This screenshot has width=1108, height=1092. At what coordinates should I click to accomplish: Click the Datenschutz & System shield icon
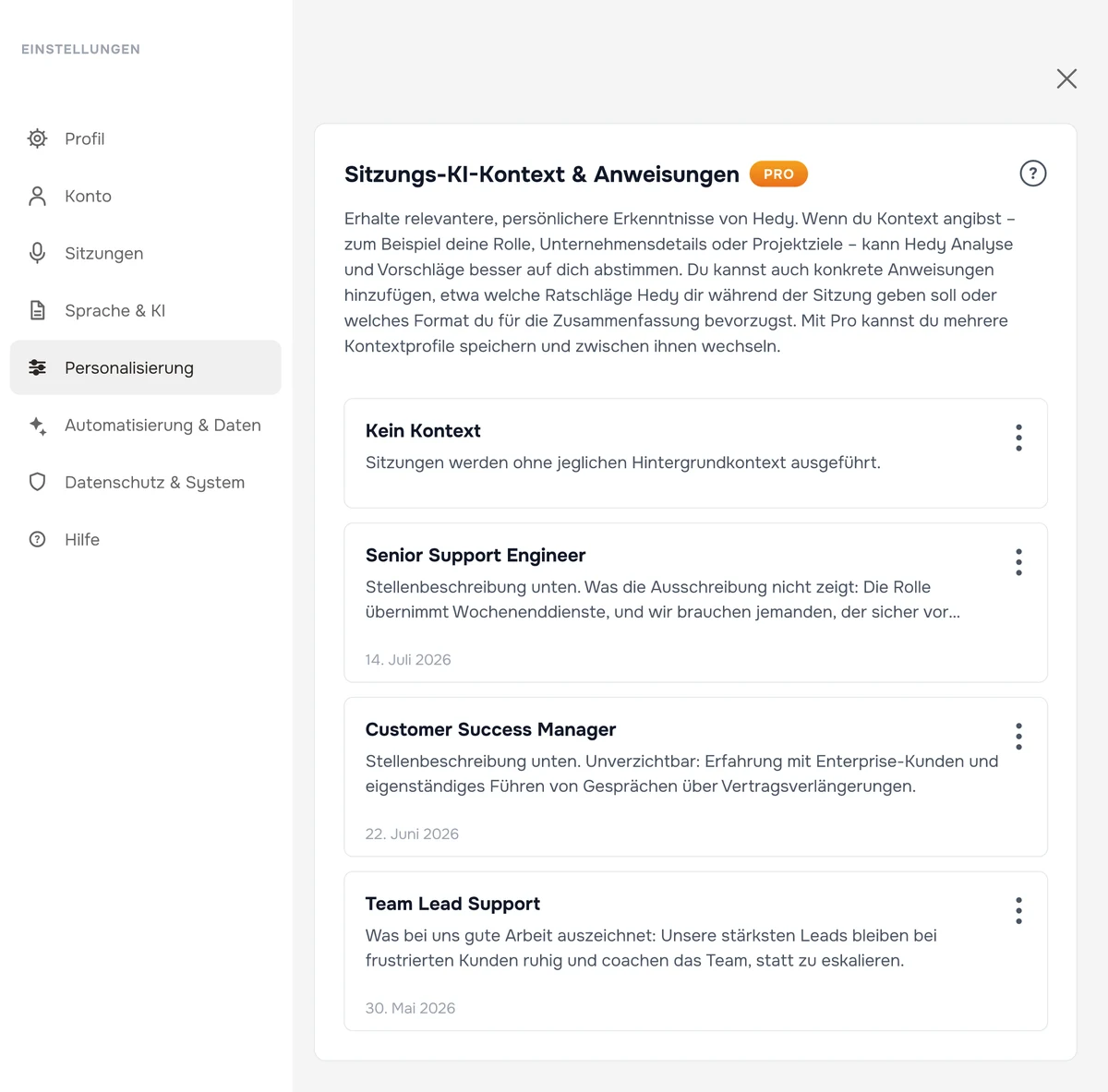point(37,482)
